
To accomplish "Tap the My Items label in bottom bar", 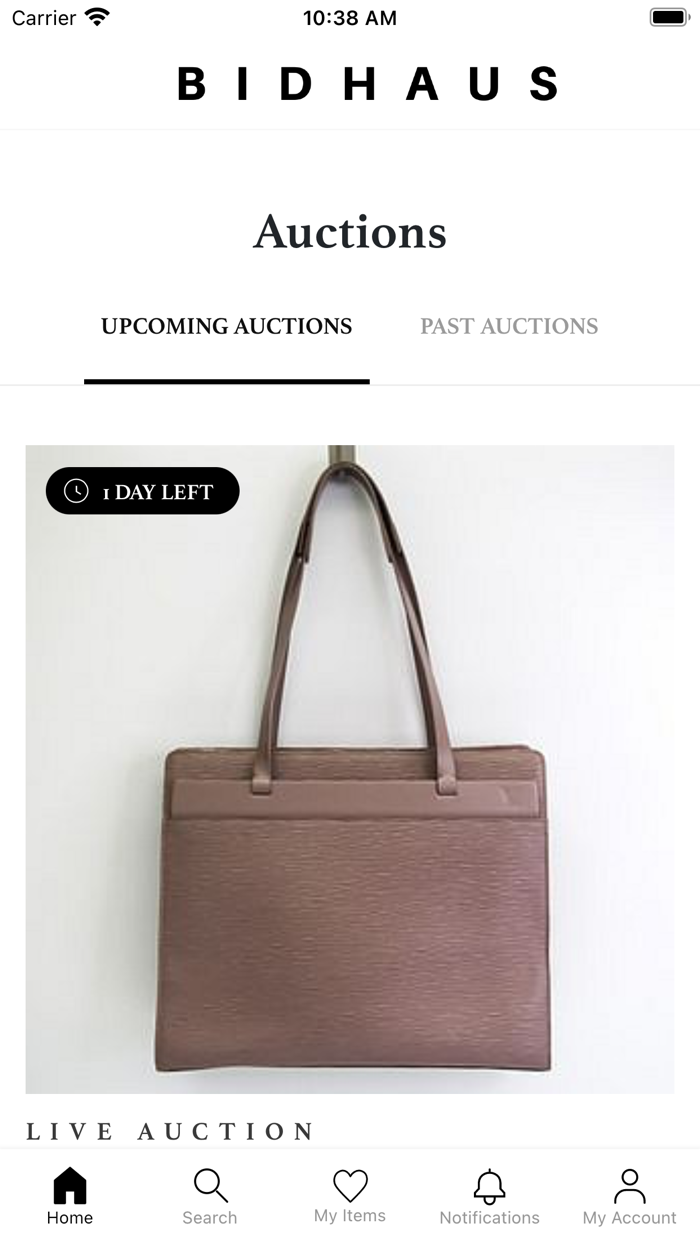I will tap(350, 1216).
